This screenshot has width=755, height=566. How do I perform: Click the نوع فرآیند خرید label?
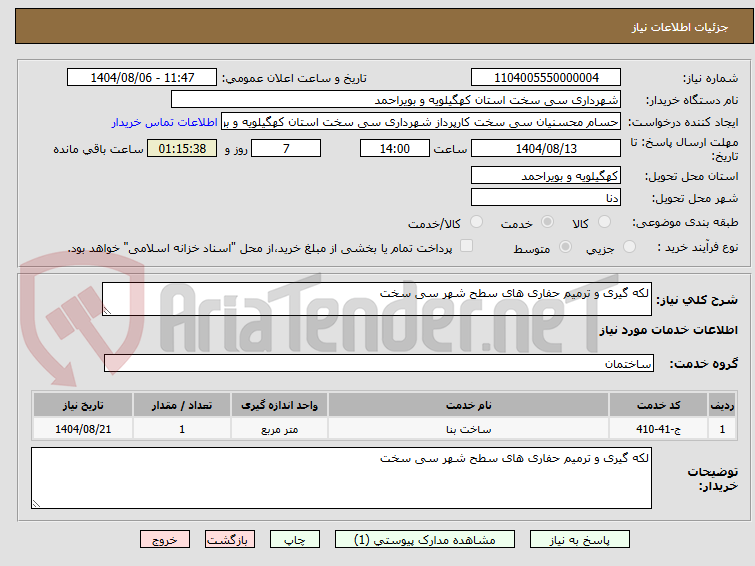click(698, 247)
